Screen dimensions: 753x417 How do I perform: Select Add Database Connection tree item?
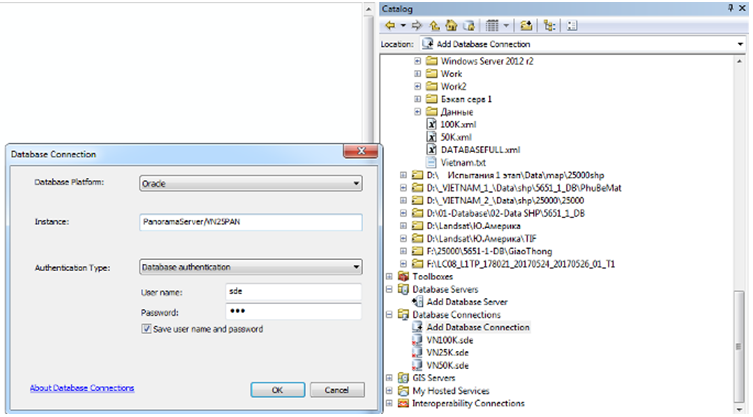(477, 327)
